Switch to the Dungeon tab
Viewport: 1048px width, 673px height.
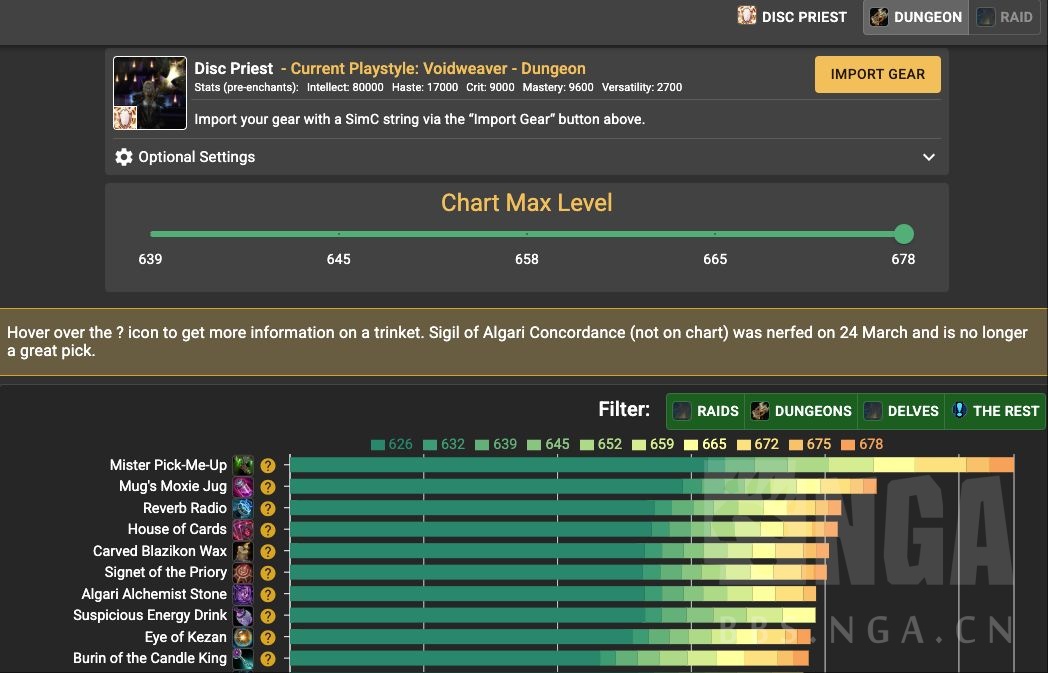(915, 17)
